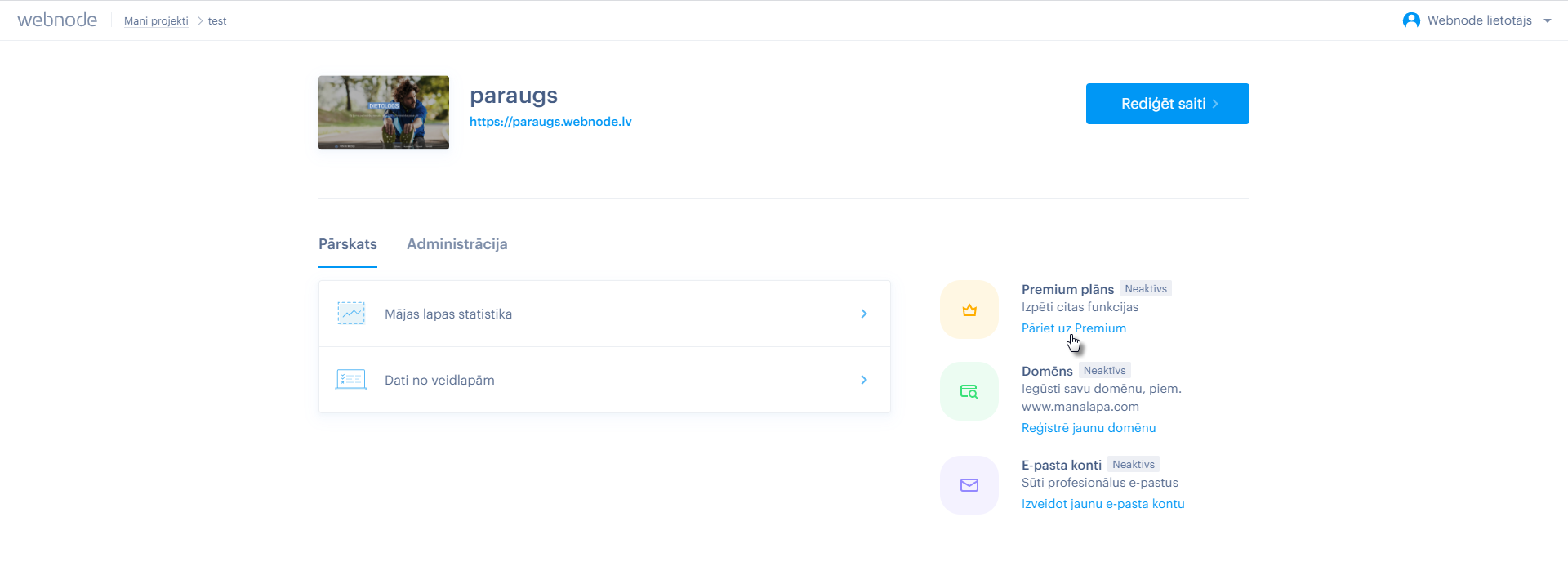Follow the Izveidot jaunu e-pasta kontu link
The width and height of the screenshot is (1568, 566).
tap(1103, 504)
